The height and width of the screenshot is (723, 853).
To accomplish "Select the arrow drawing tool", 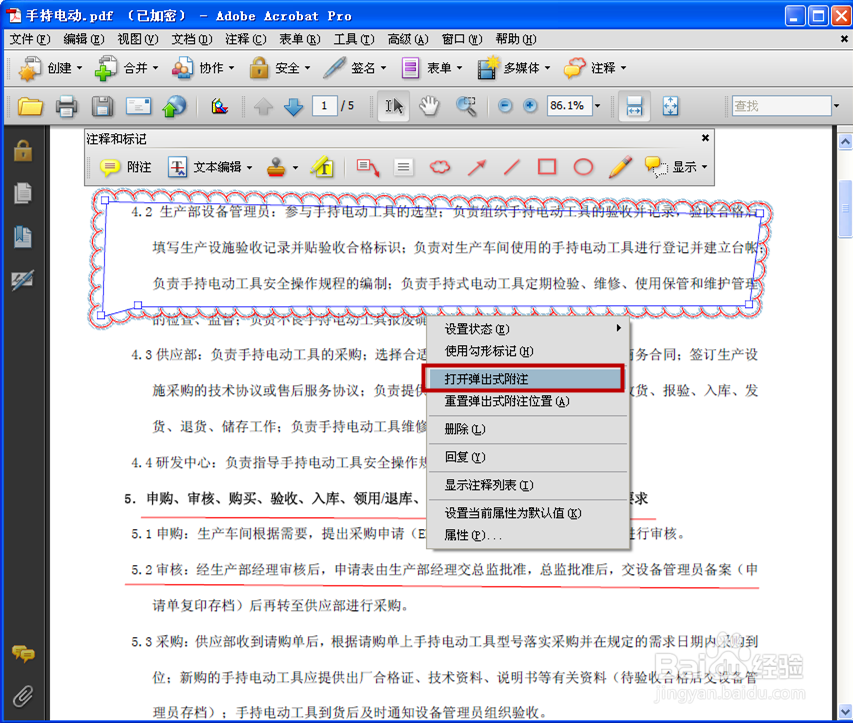I will (476, 167).
